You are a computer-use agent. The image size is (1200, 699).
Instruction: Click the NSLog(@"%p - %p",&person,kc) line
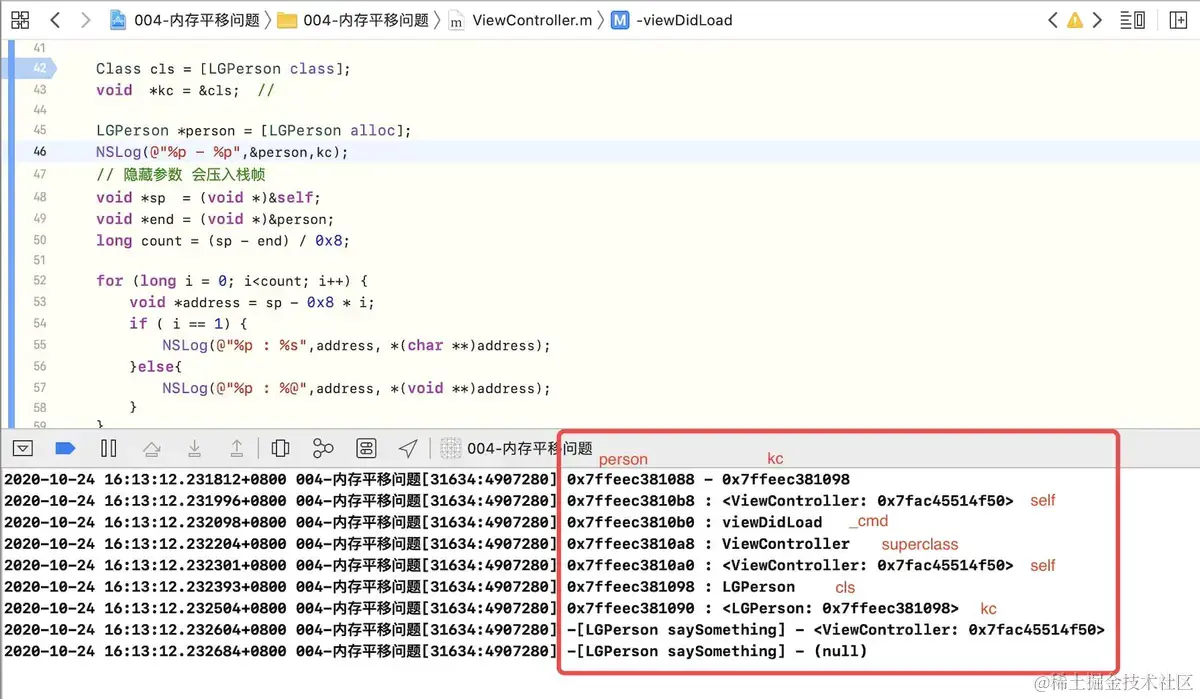point(222,152)
